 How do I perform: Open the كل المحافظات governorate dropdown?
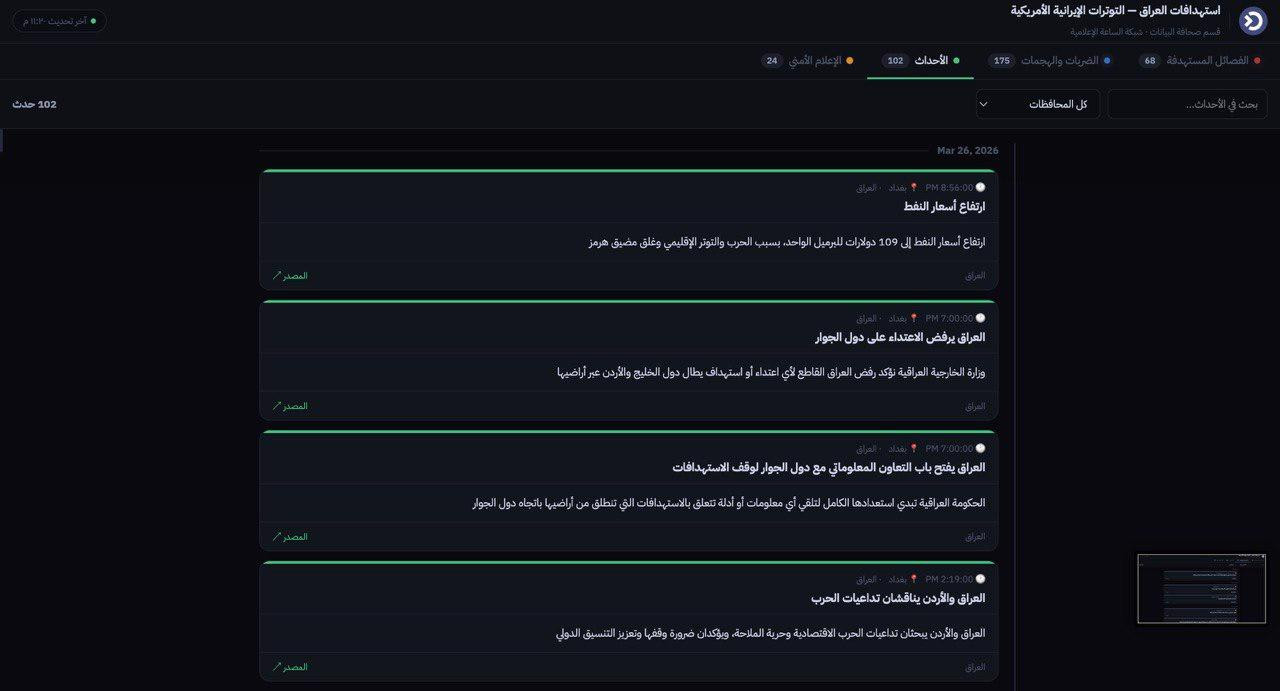click(1037, 104)
